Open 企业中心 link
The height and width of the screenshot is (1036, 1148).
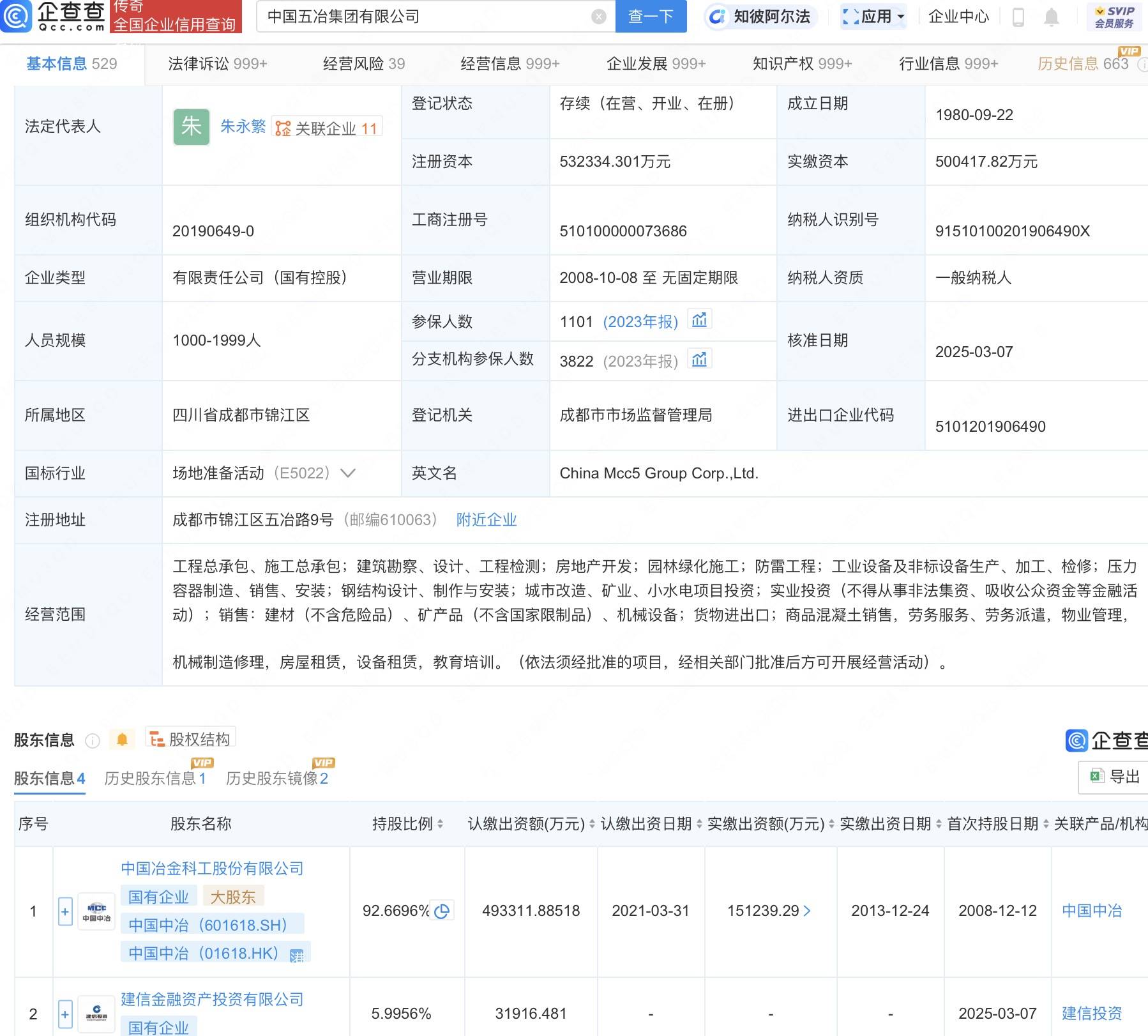click(958, 17)
